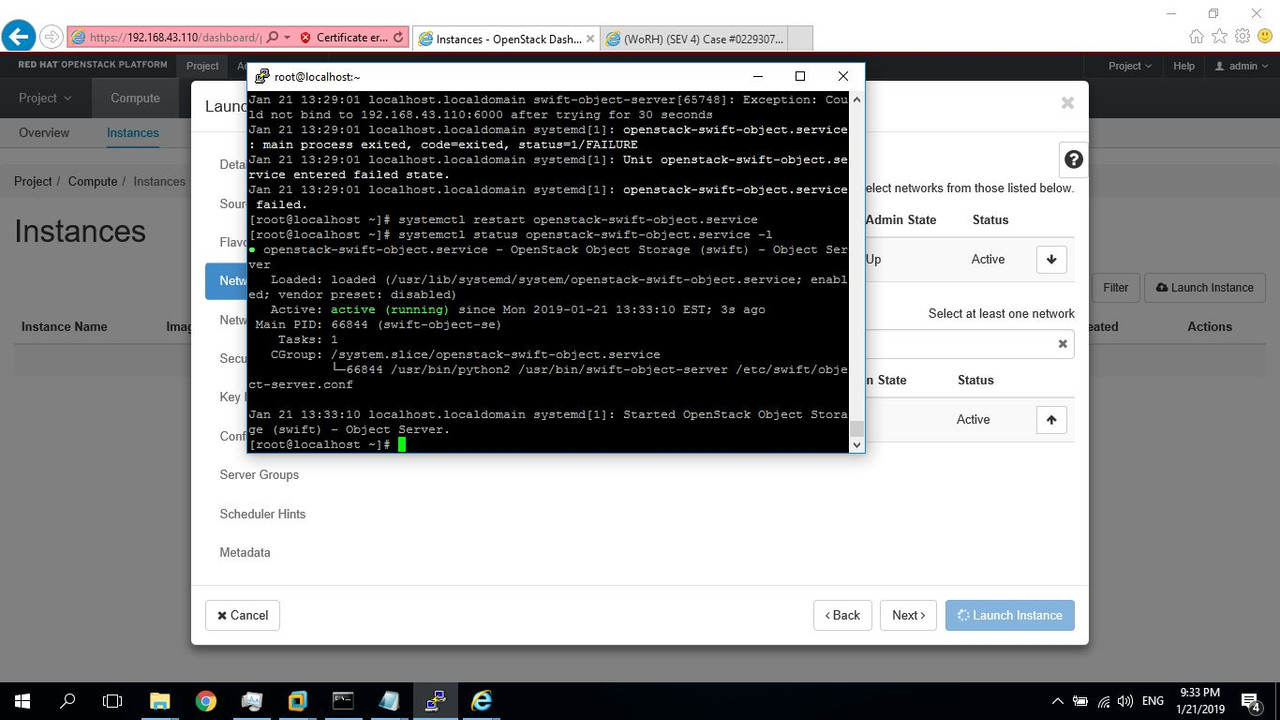Select the Scheduler Hints step
Image resolution: width=1280 pixels, height=720 pixels.
click(263, 514)
